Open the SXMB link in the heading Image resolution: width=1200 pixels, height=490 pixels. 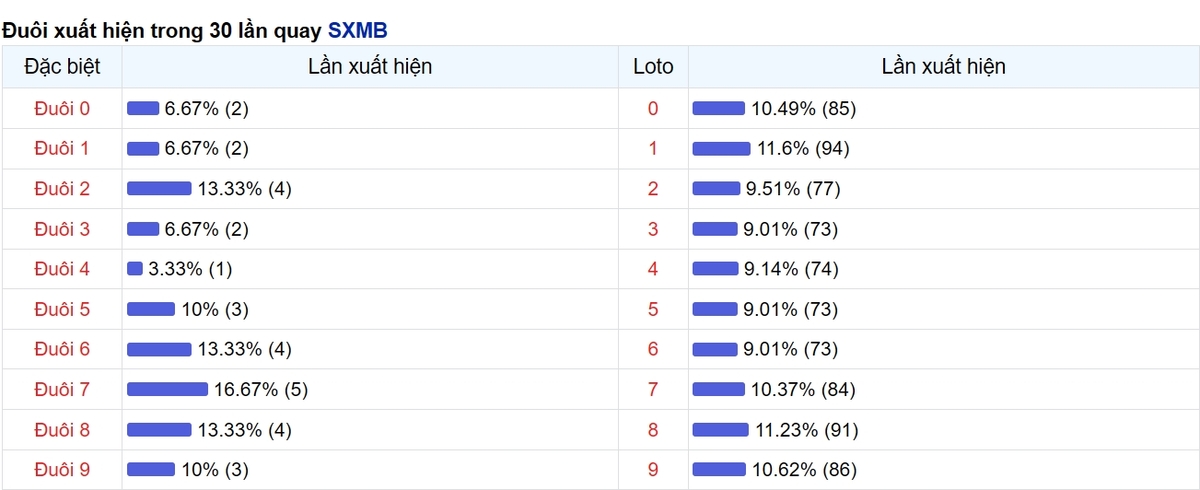(x=358, y=31)
